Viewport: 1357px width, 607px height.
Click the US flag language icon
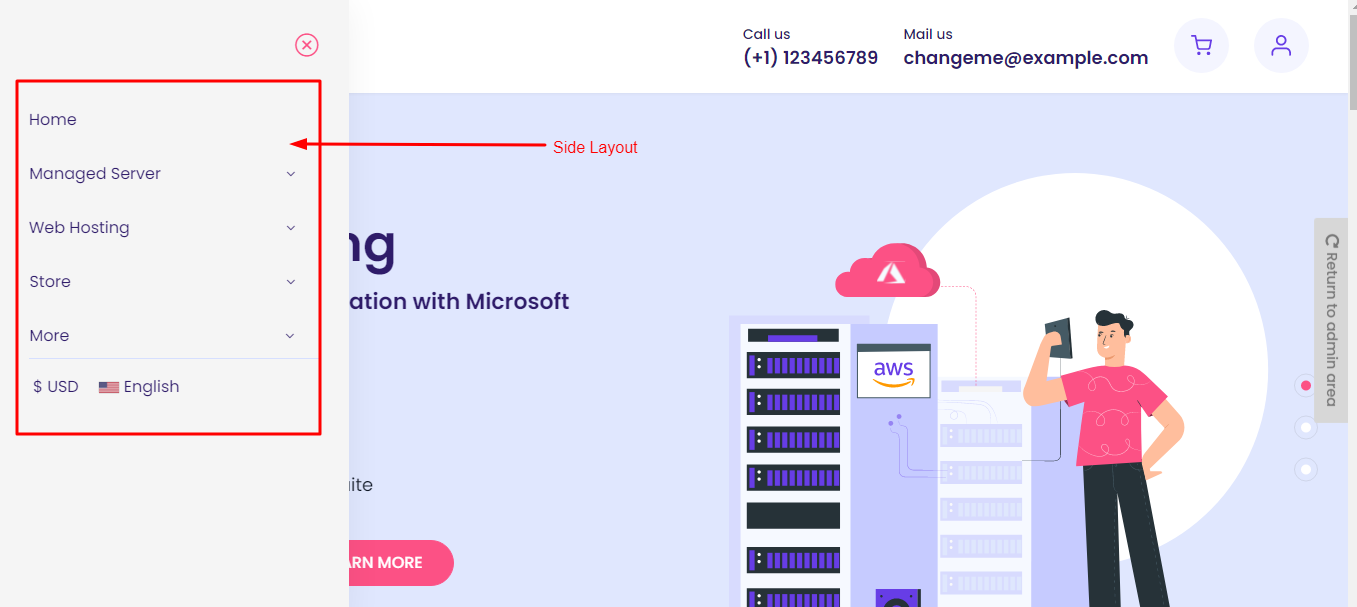[109, 388]
